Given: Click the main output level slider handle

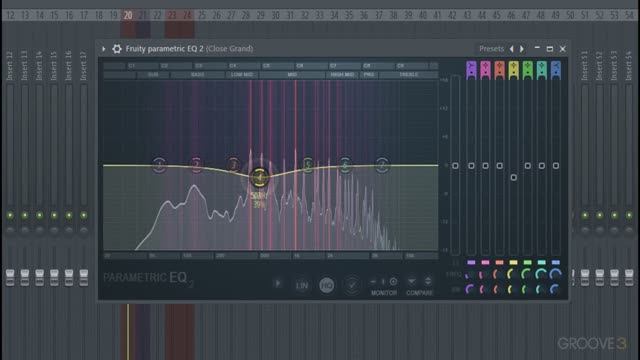Looking at the screenshot, I should (455, 166).
